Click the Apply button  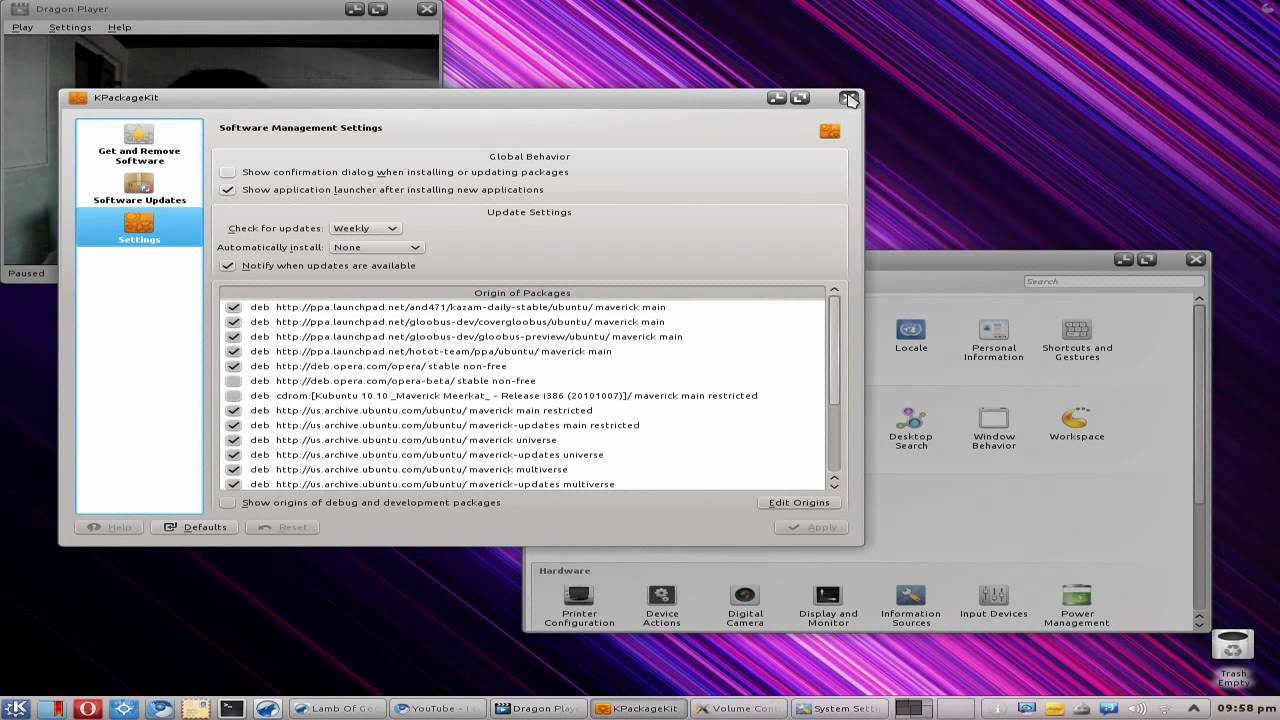(811, 527)
